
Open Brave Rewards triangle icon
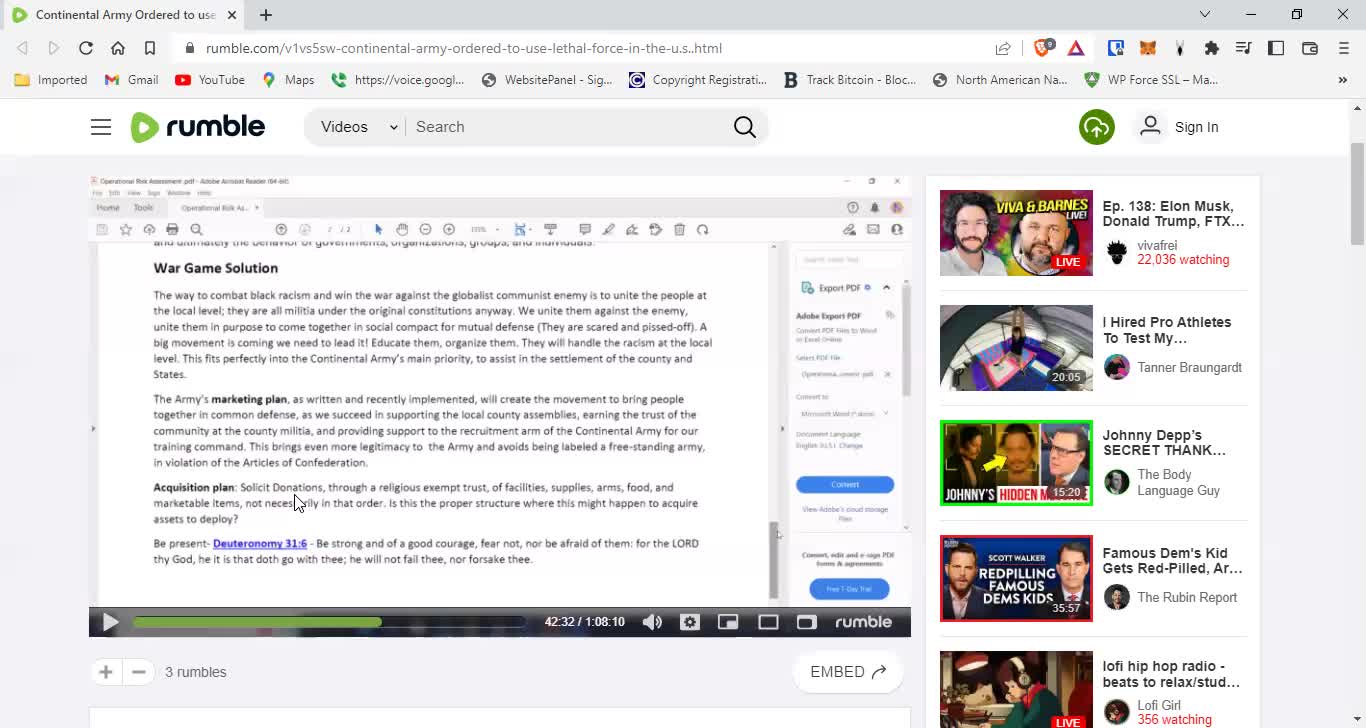[x=1076, y=48]
